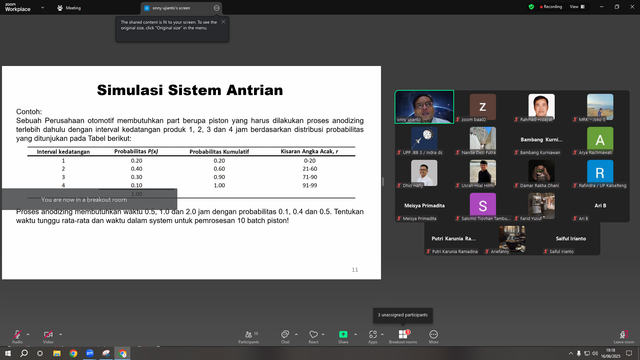Select the MRK - Joko S participant tile
This screenshot has height=360, width=640.
pos(600,107)
